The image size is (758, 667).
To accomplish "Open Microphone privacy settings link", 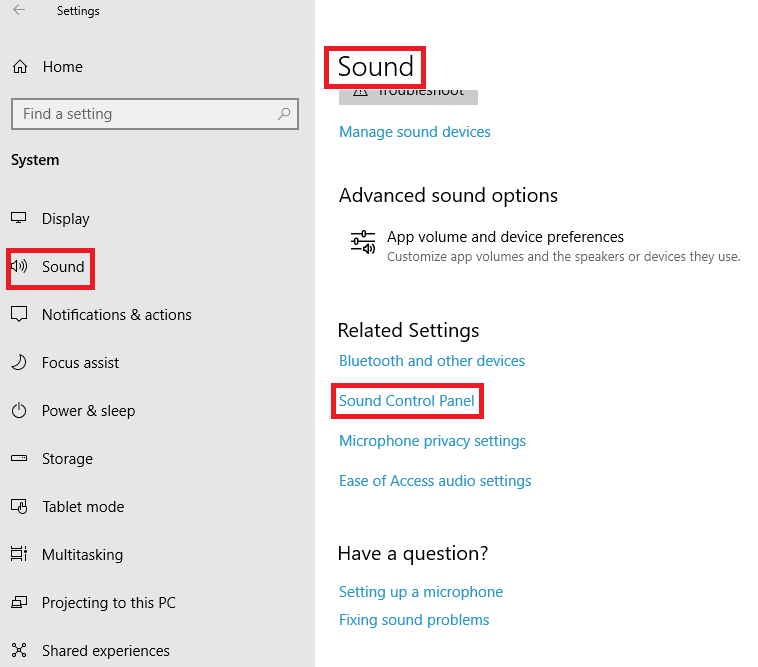I will click(x=432, y=441).
